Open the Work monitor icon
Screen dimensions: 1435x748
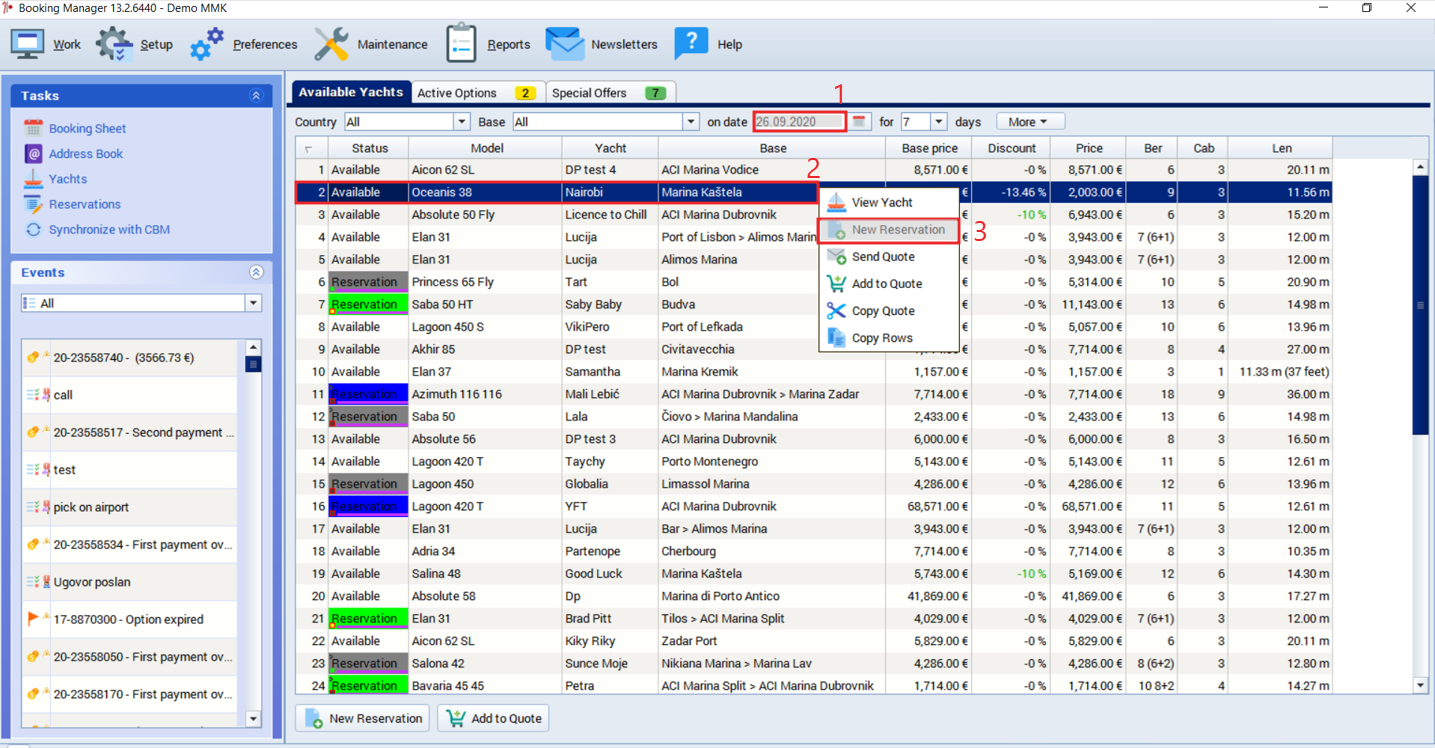click(27, 44)
